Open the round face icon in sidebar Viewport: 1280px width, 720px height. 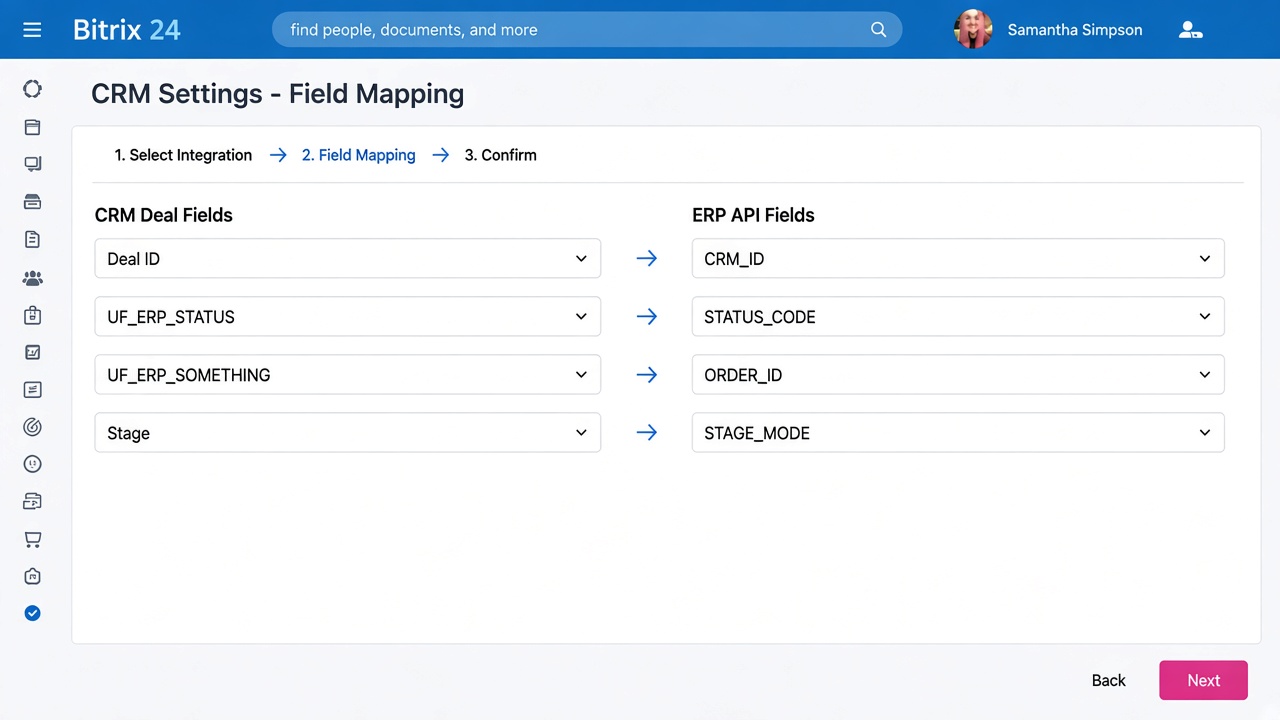point(32,464)
